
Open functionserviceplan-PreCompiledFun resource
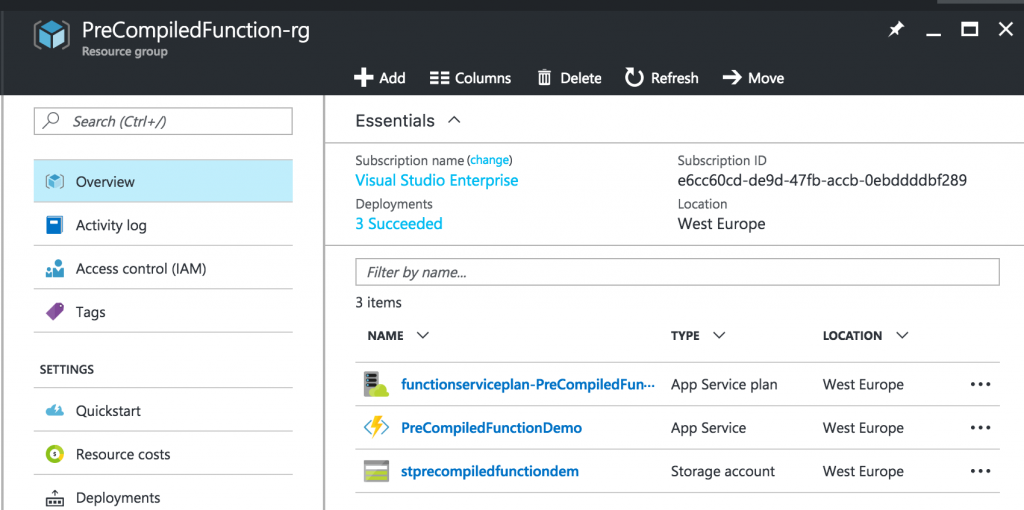[x=528, y=385]
